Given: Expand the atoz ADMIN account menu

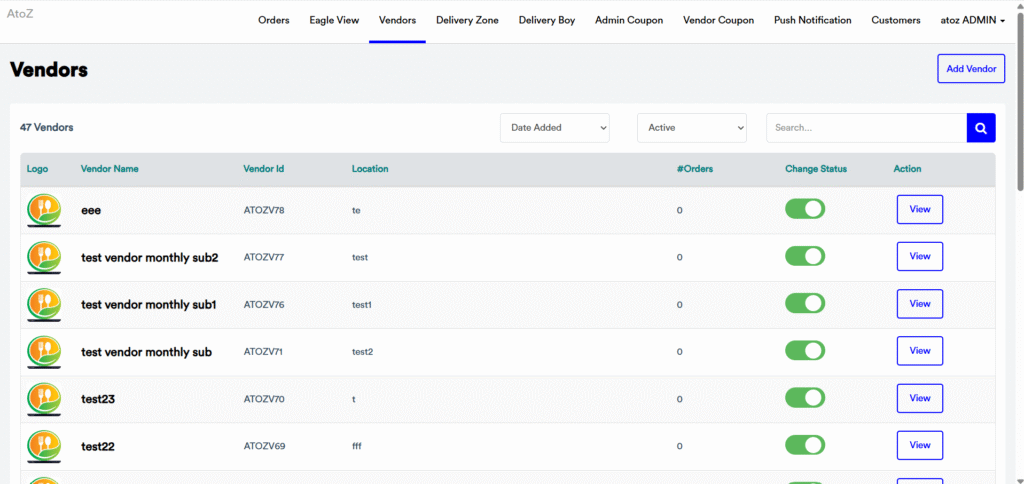Looking at the screenshot, I should [x=972, y=20].
